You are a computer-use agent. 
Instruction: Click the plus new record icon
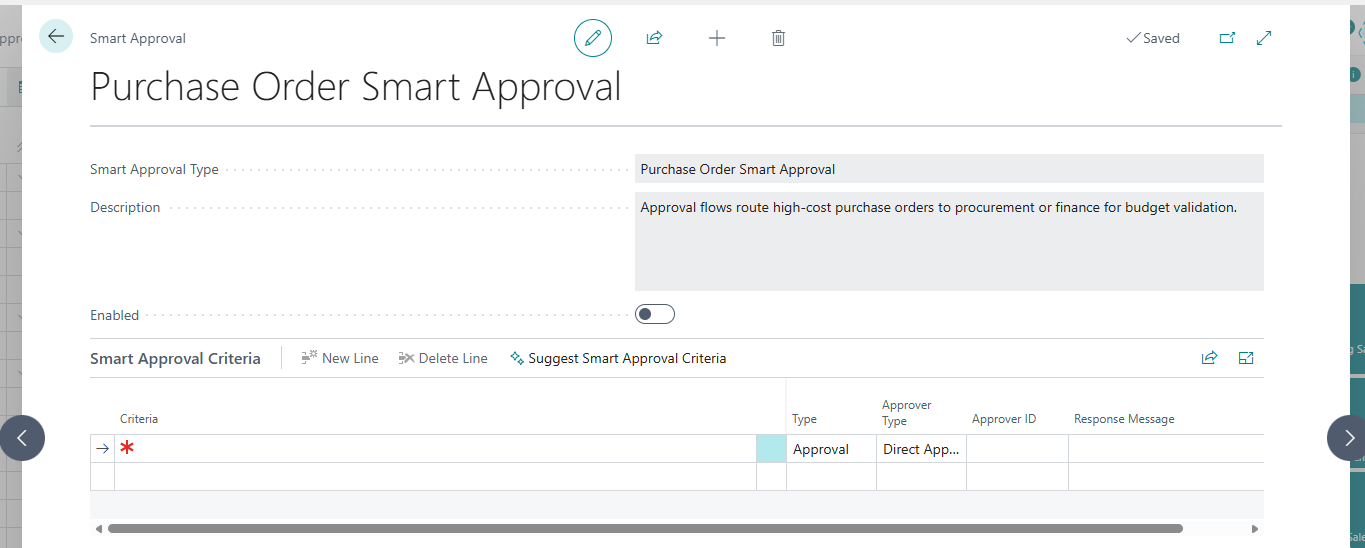(x=716, y=38)
